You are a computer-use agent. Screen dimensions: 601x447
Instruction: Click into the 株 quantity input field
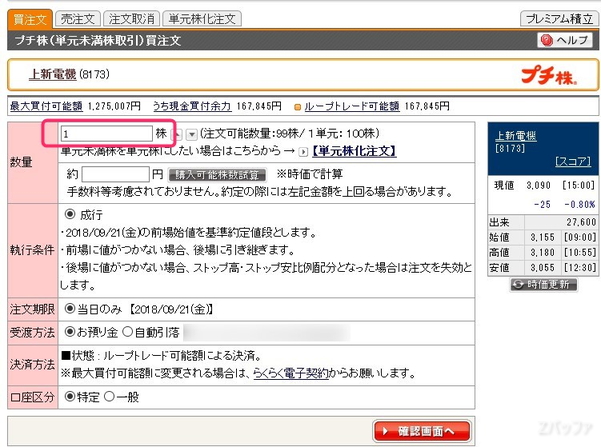point(107,134)
